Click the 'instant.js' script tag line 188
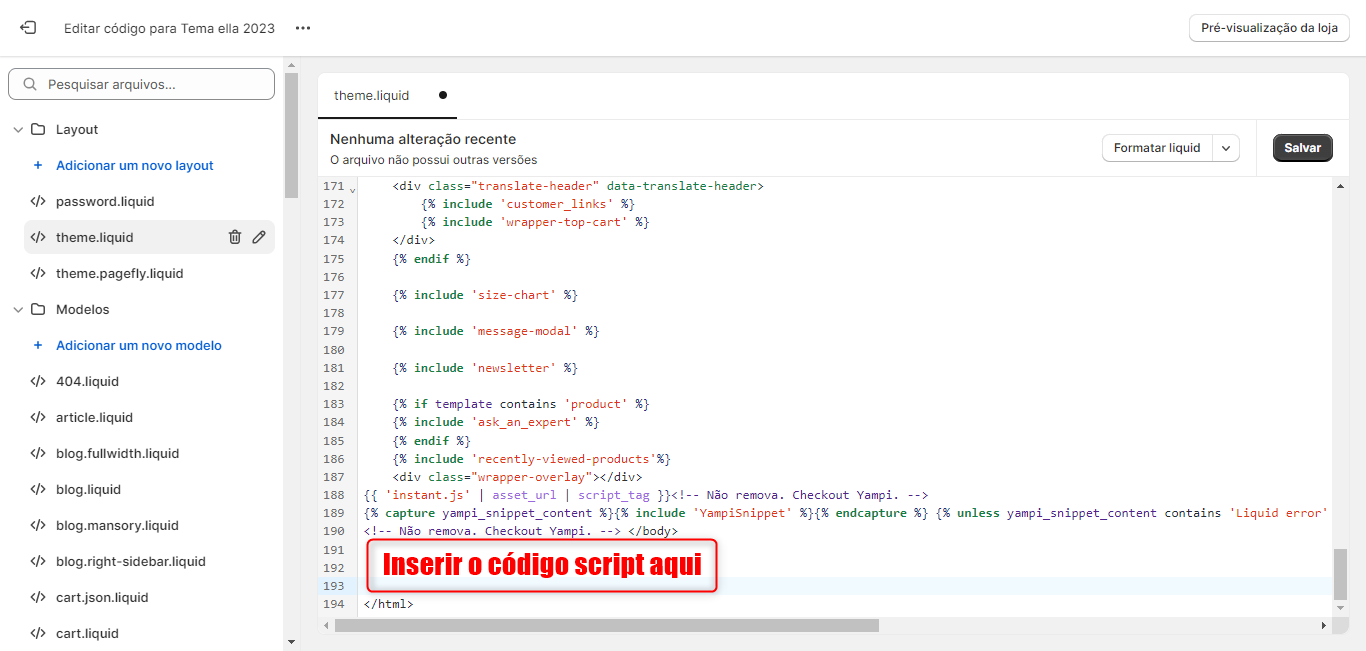Viewport: 1366px width, 651px height. pos(517,495)
